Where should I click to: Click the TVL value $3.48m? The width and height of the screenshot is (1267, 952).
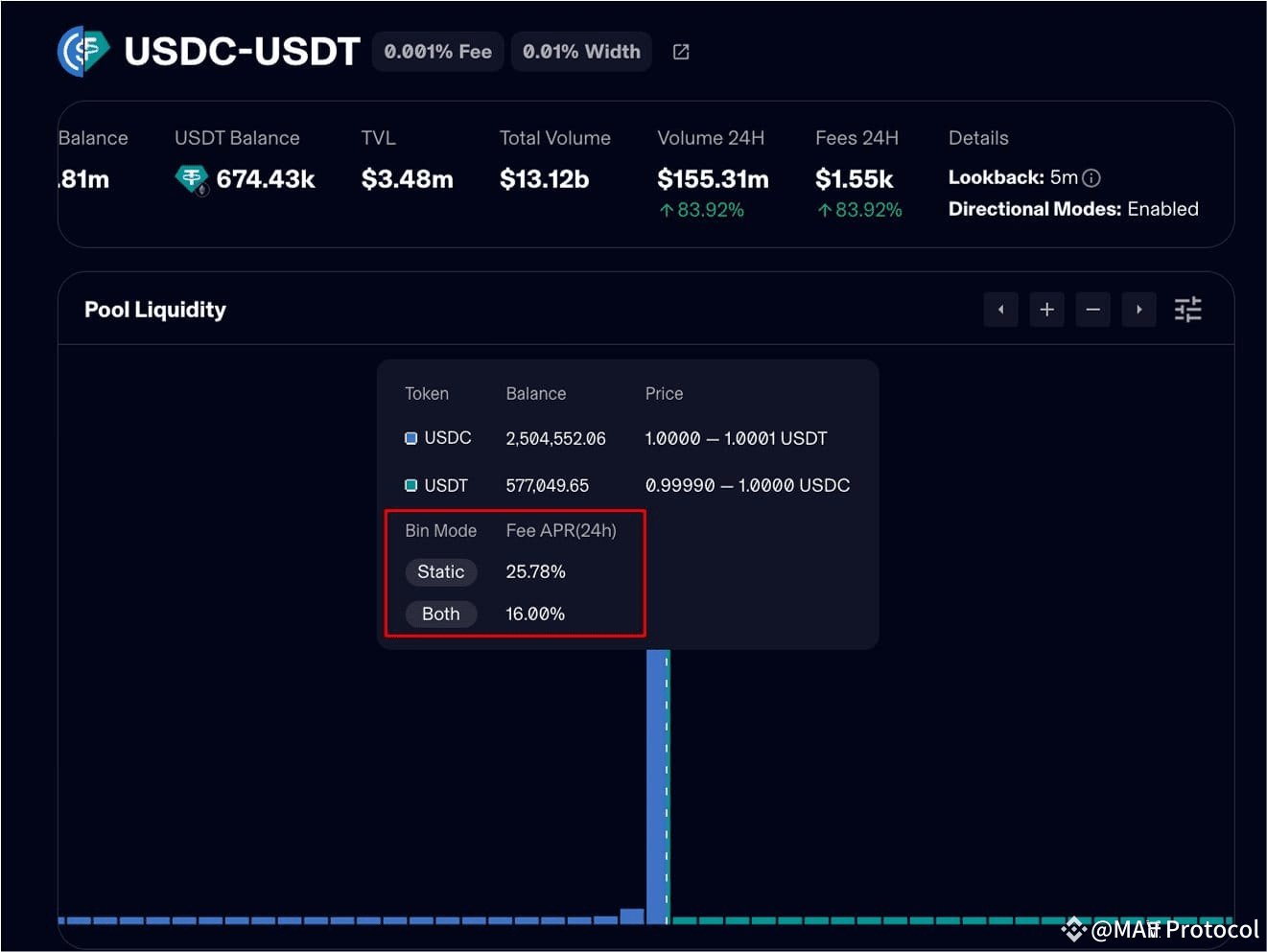(407, 179)
